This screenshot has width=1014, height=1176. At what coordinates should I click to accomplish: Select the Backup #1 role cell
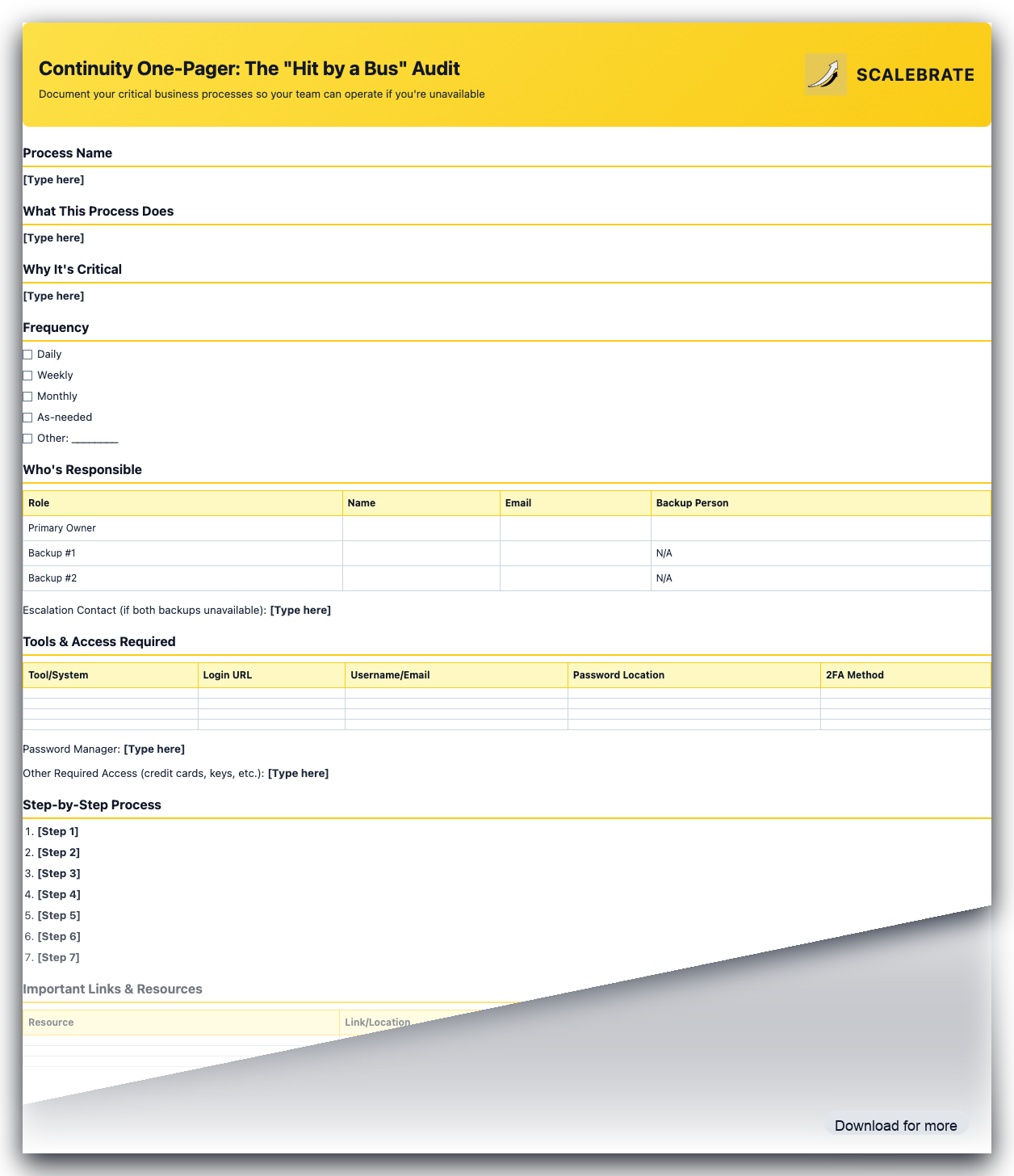click(182, 553)
